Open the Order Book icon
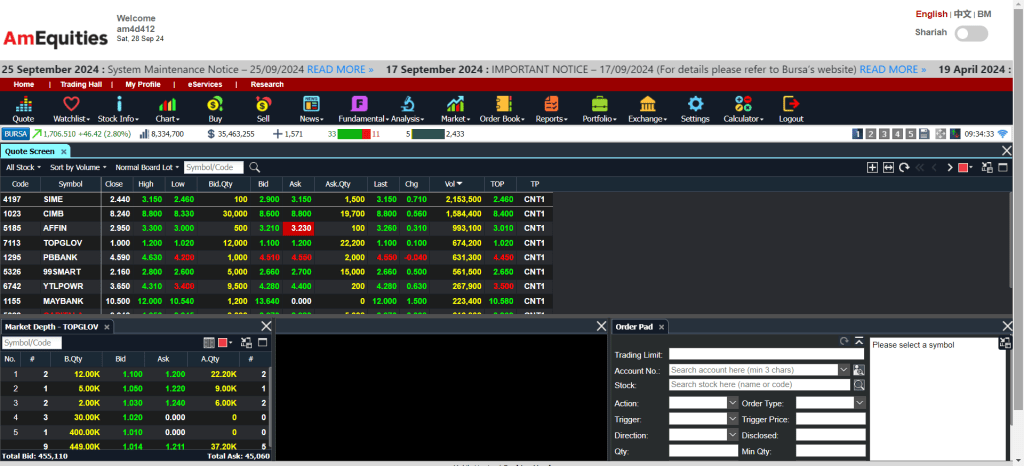This screenshot has width=1024, height=466. [x=501, y=108]
